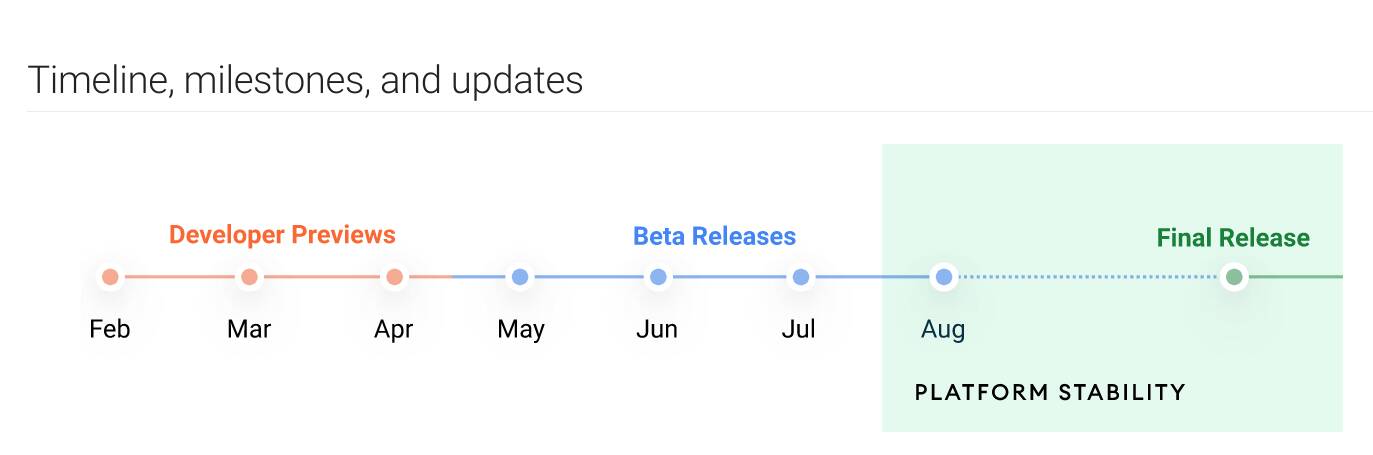Select the Mar milestone dot

coord(249,277)
